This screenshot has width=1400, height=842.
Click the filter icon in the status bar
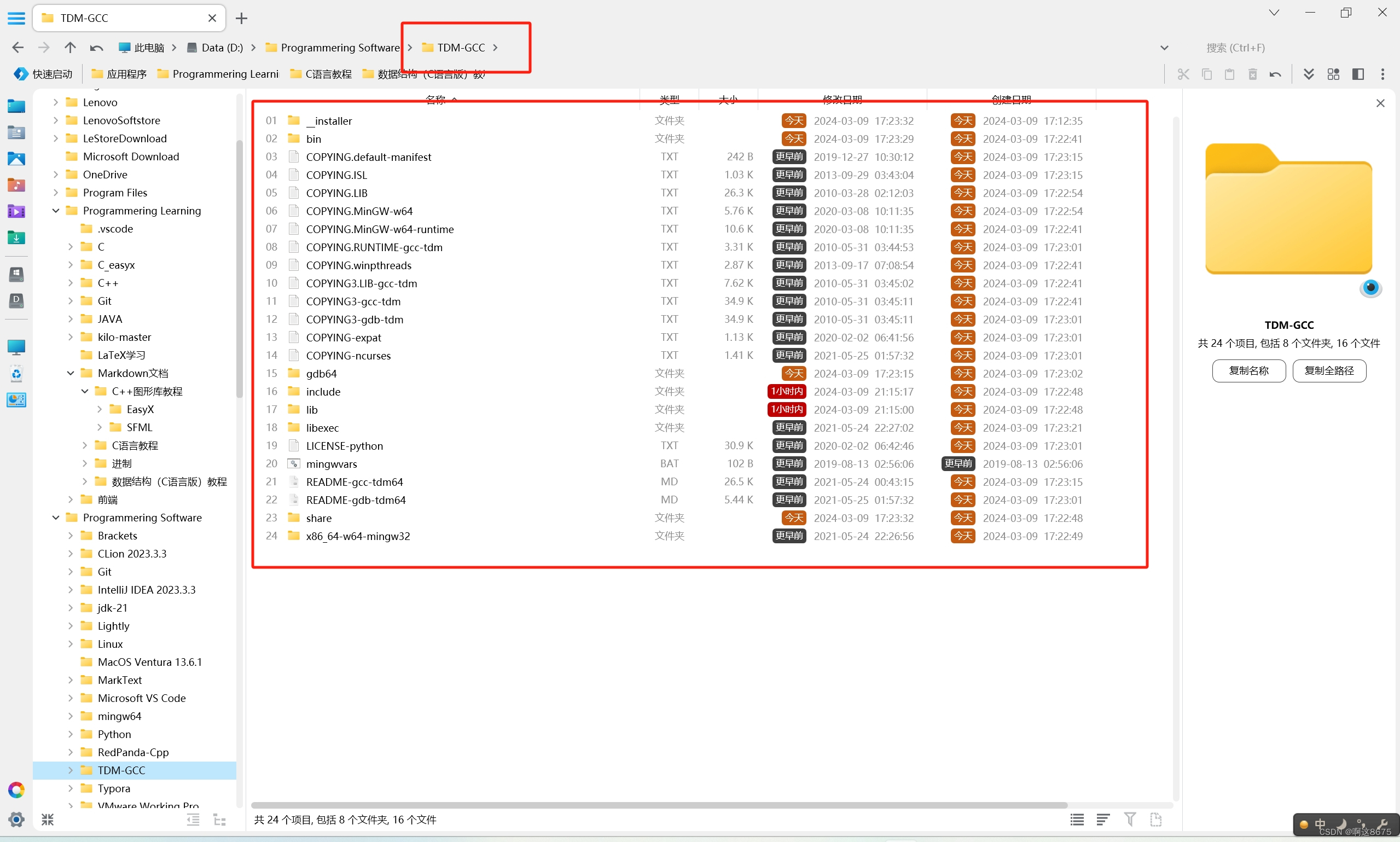coord(1129,820)
